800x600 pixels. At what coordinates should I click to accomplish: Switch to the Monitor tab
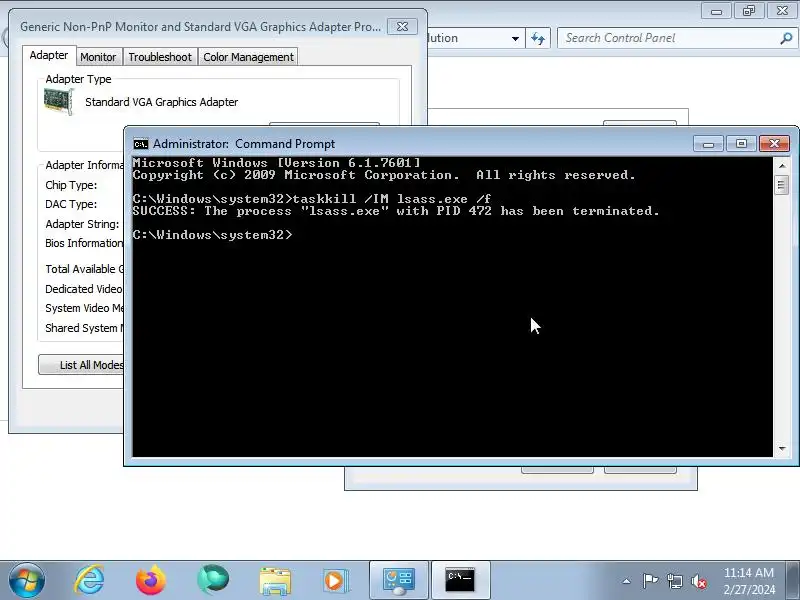pyautogui.click(x=98, y=57)
